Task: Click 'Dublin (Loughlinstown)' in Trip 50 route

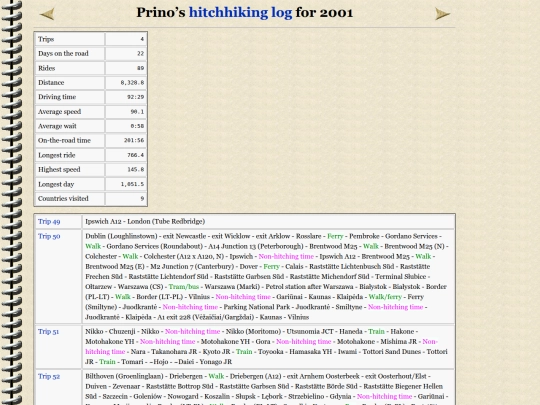Action: [121, 236]
